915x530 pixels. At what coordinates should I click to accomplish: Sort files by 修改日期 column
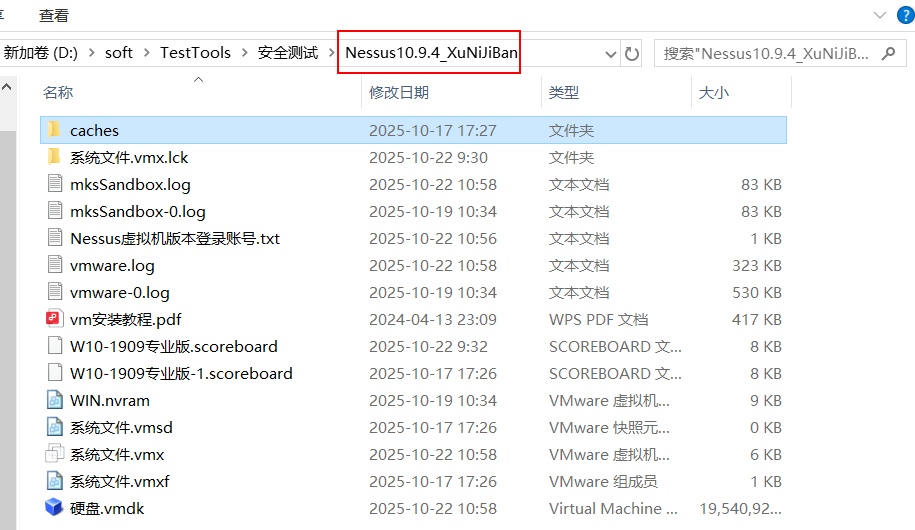point(399,92)
